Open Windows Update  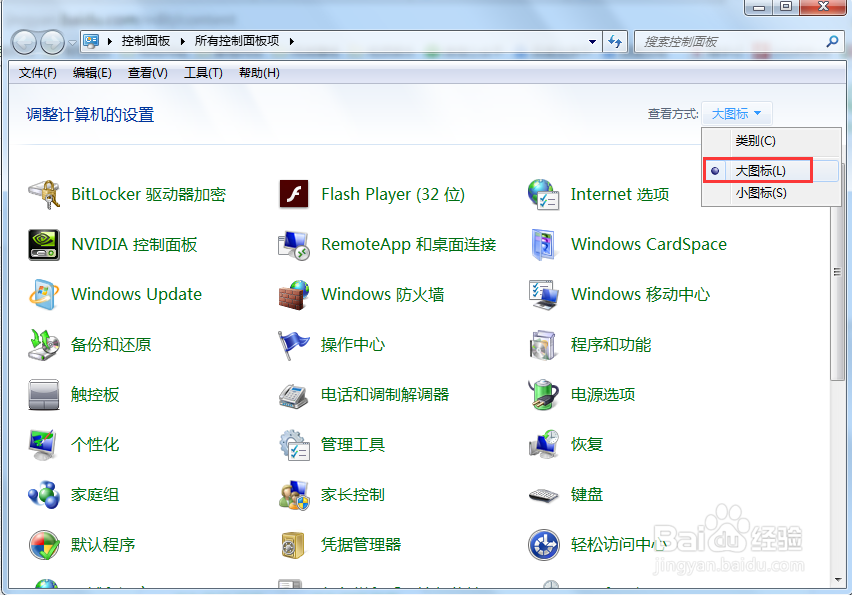tap(135, 294)
